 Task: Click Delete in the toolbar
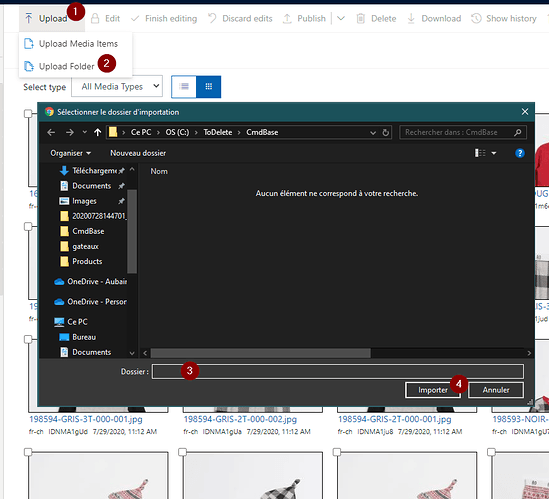tap(376, 19)
